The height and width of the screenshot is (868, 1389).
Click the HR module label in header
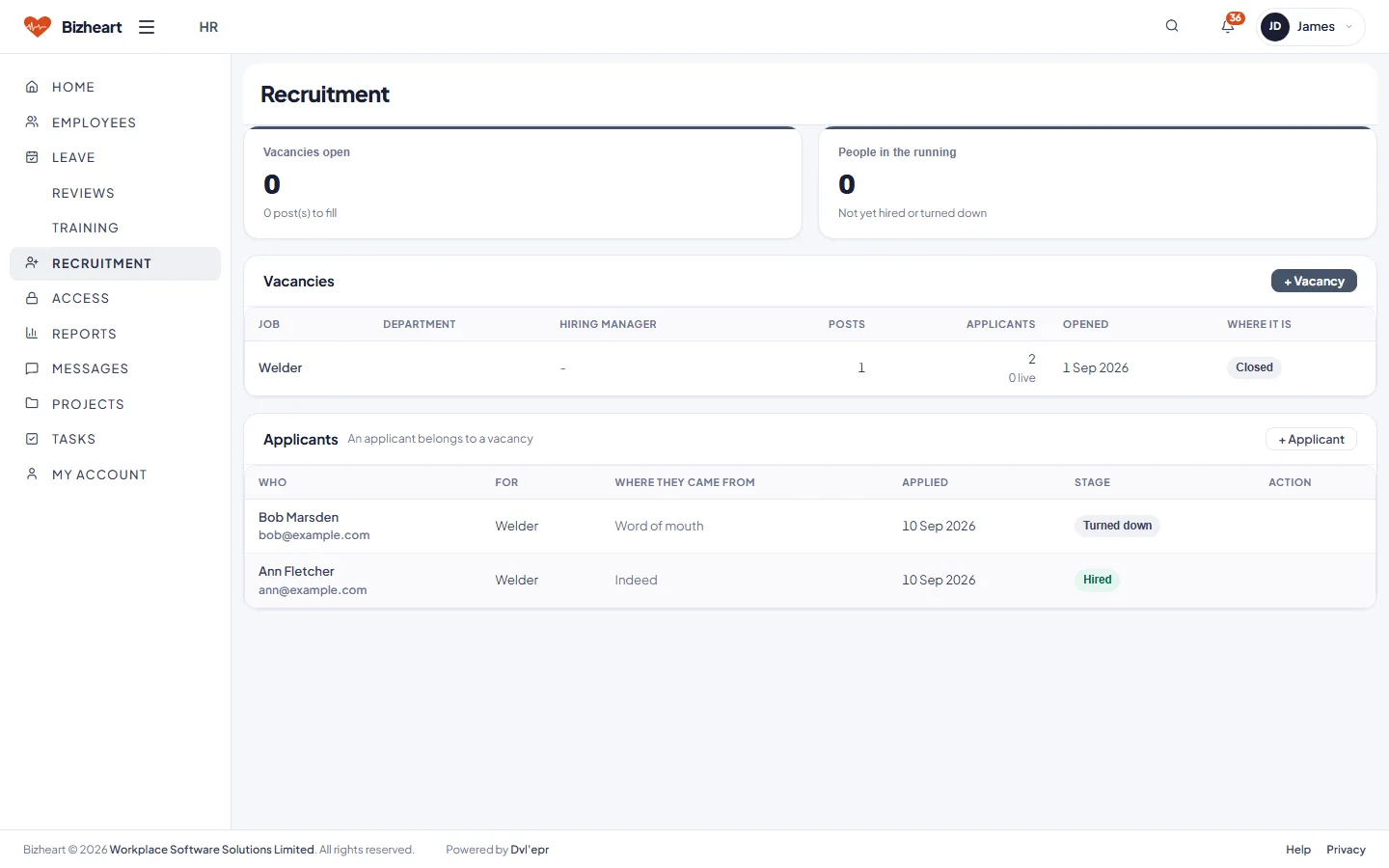(208, 27)
